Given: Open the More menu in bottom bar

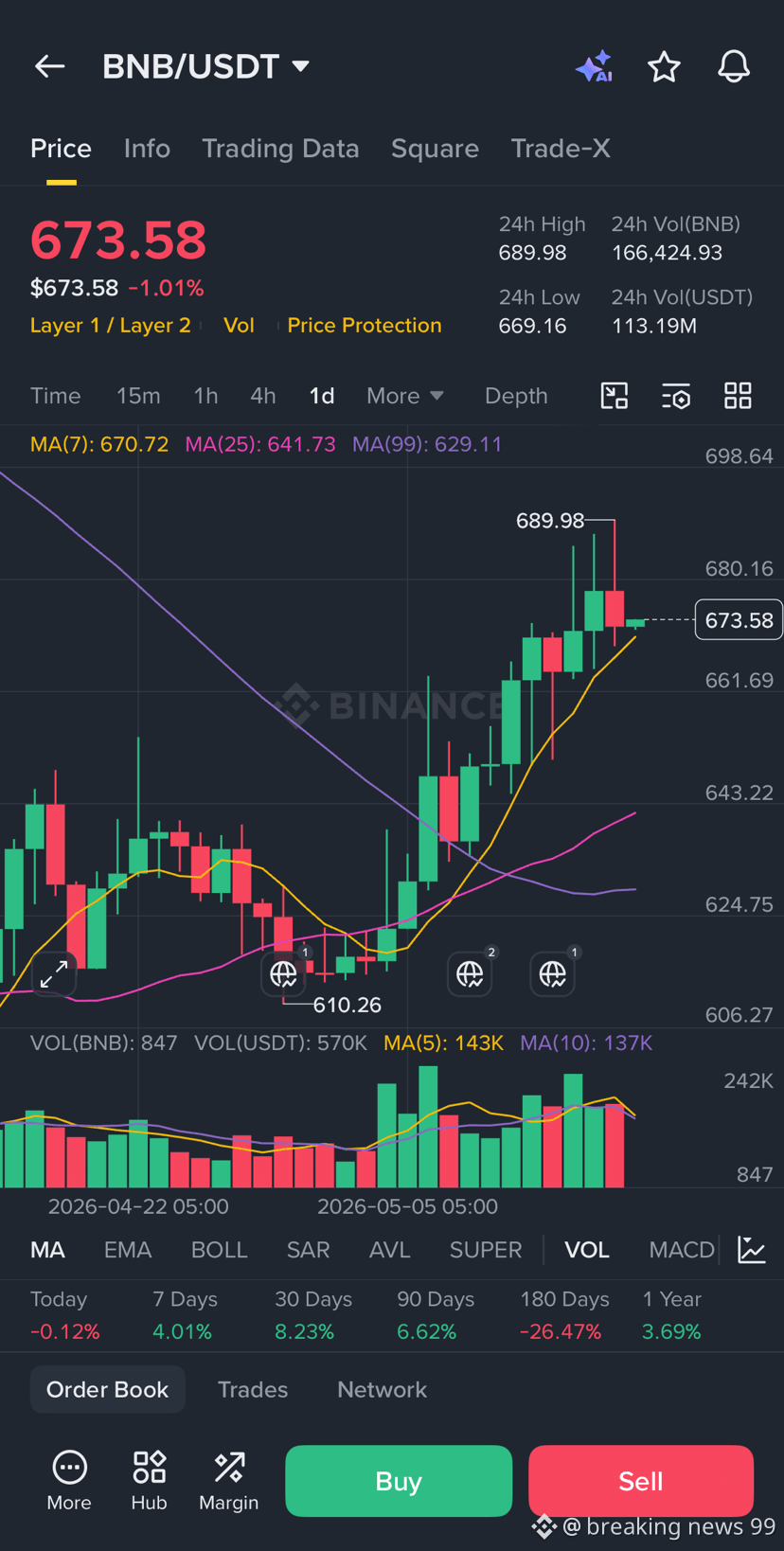Looking at the screenshot, I should pos(69,1481).
